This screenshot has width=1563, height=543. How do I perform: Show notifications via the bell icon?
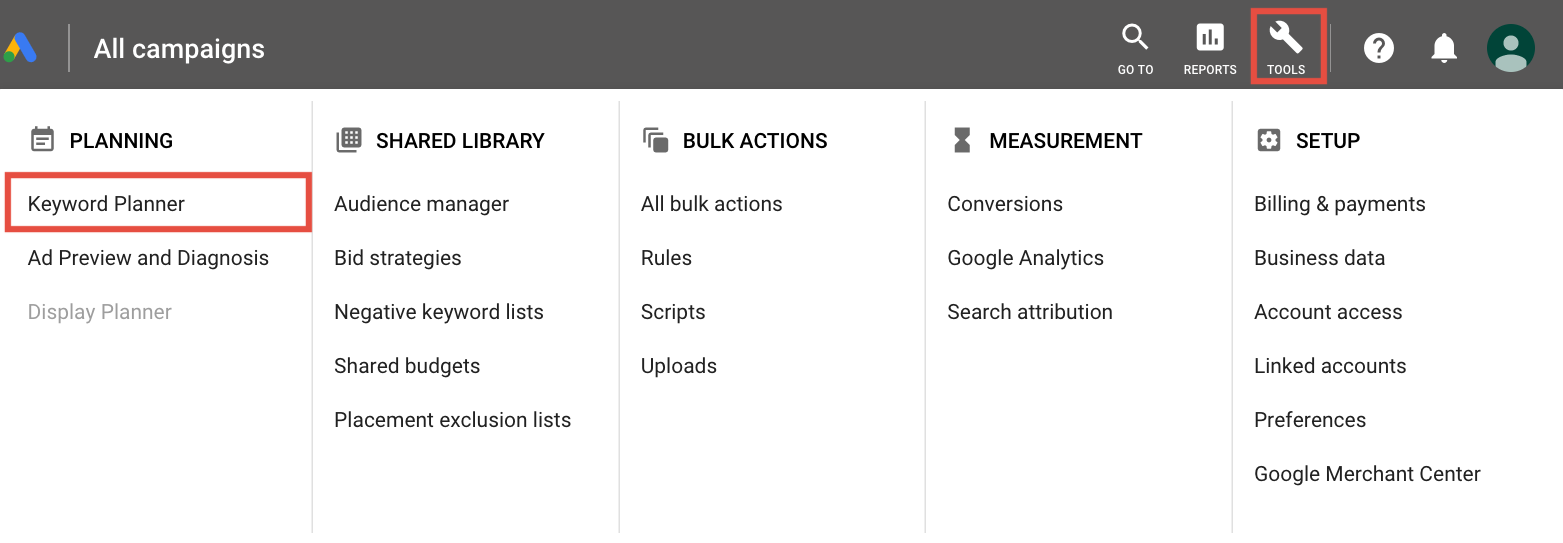click(x=1443, y=48)
